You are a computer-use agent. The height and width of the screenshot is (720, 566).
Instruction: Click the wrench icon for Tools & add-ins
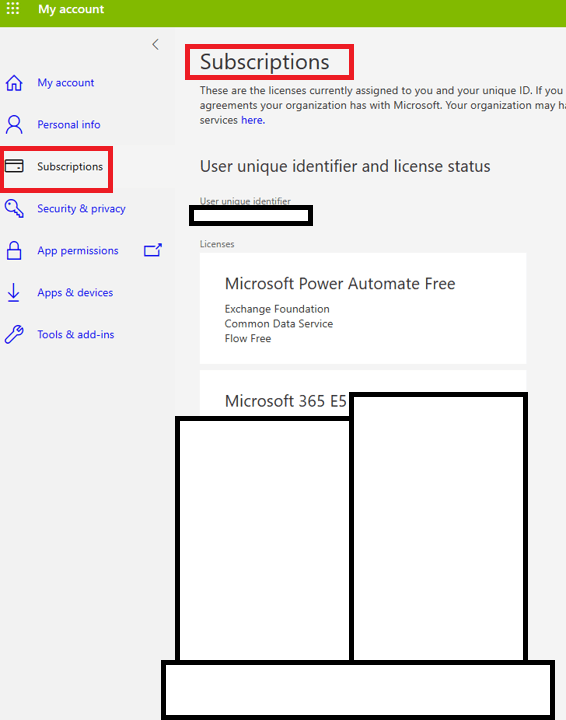coord(14,335)
